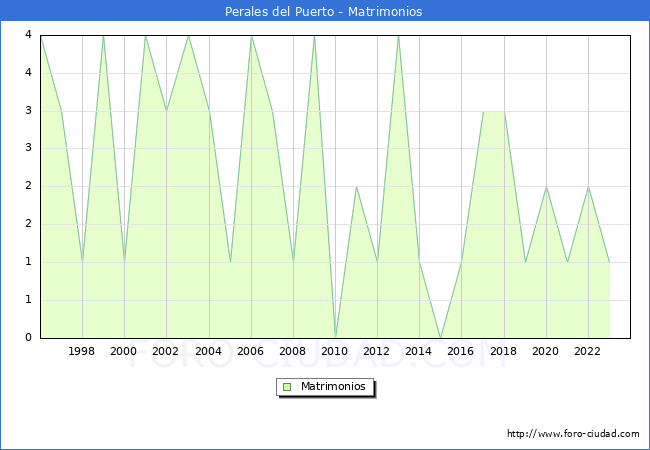This screenshot has height=450, width=650.
Task: Select the 2014 x-axis label
Action: click(419, 351)
